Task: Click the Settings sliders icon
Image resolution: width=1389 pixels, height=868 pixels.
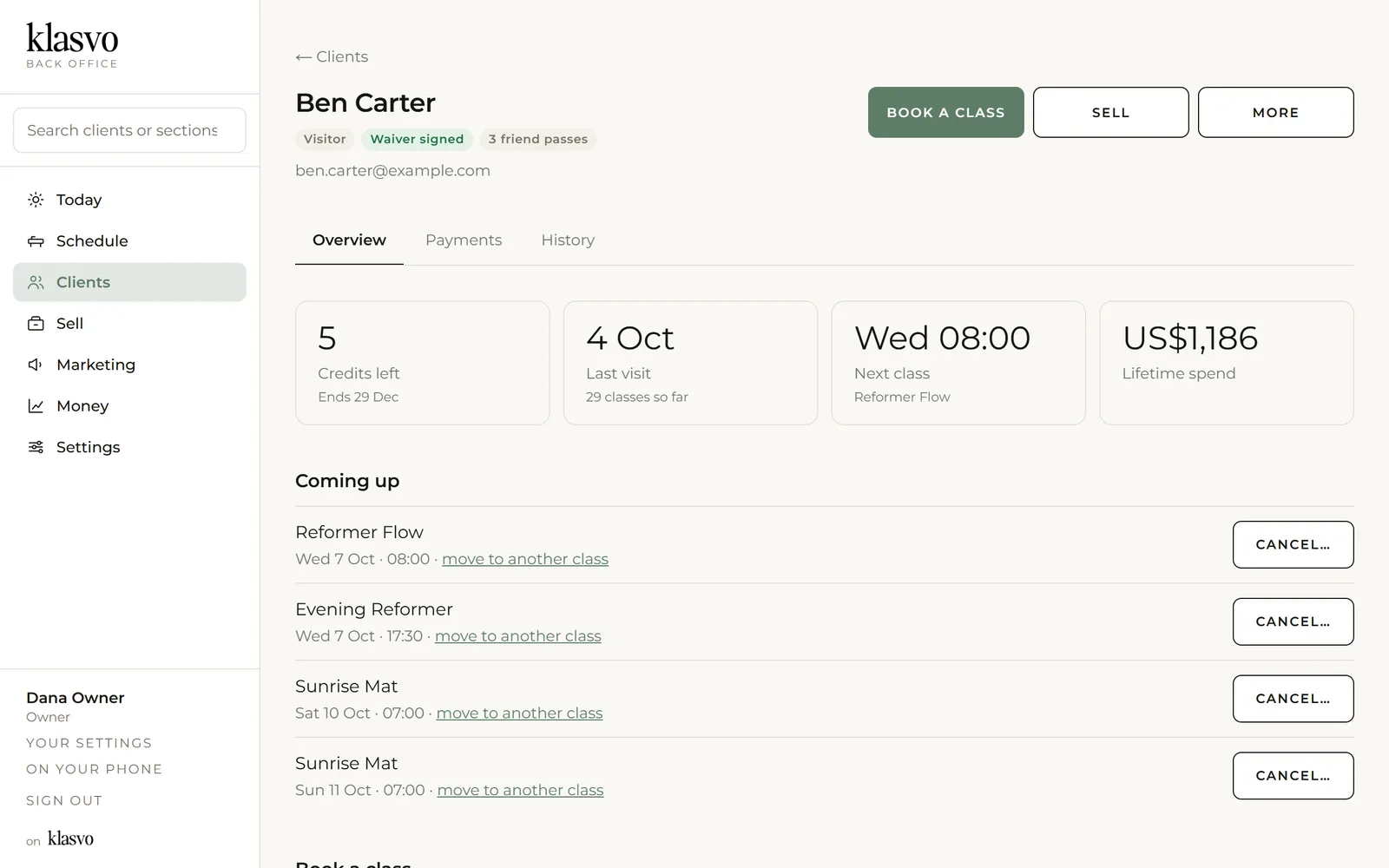Action: coord(36,447)
